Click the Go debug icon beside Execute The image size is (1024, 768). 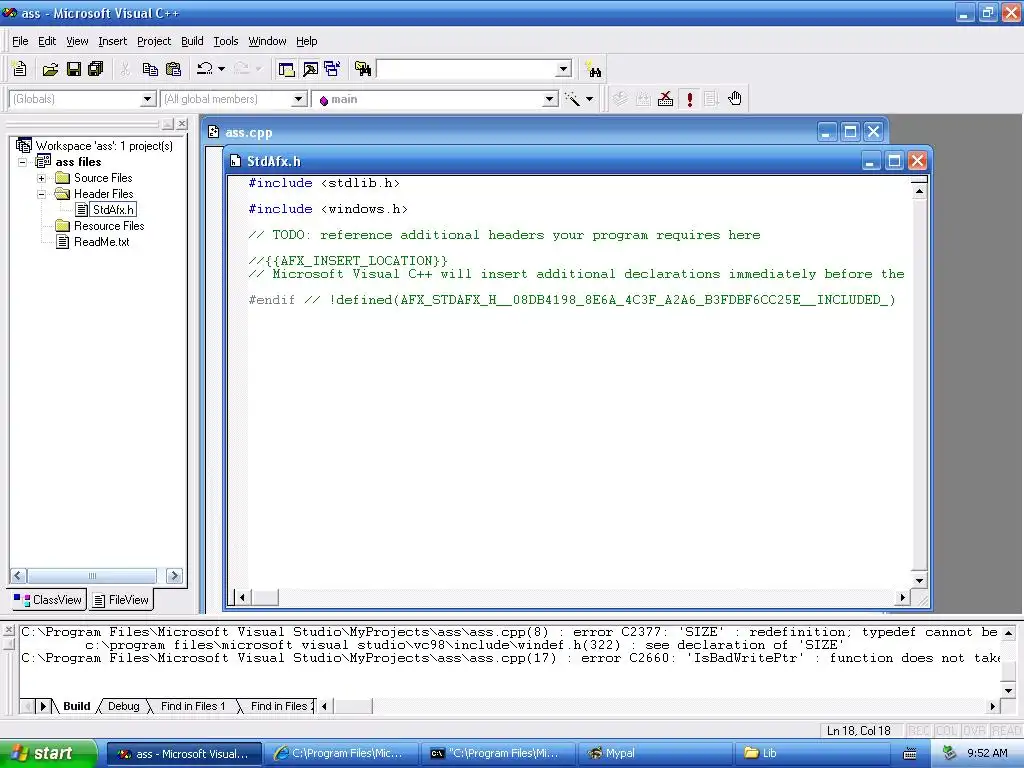[711, 99]
